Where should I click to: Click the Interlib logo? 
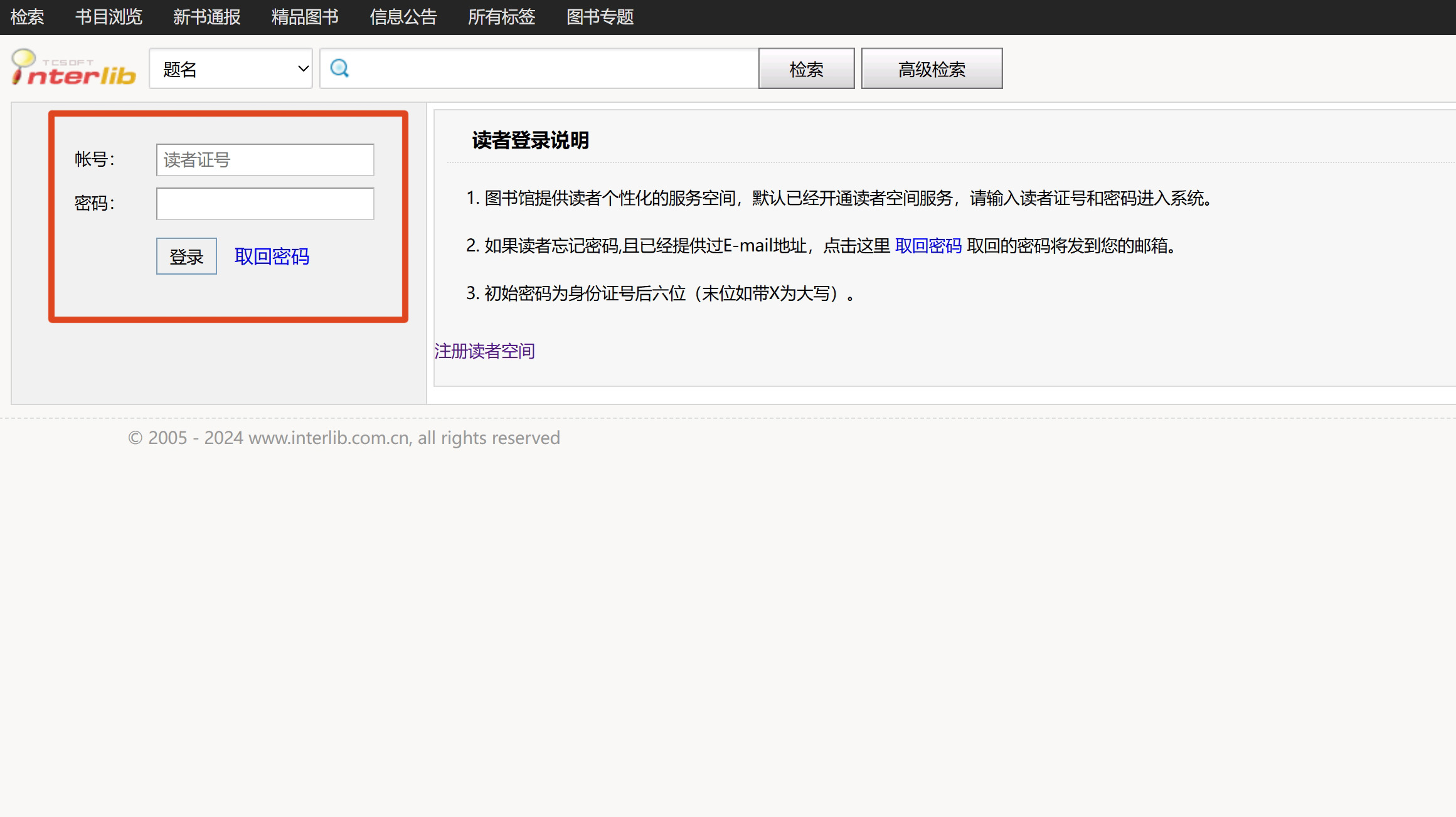[74, 68]
